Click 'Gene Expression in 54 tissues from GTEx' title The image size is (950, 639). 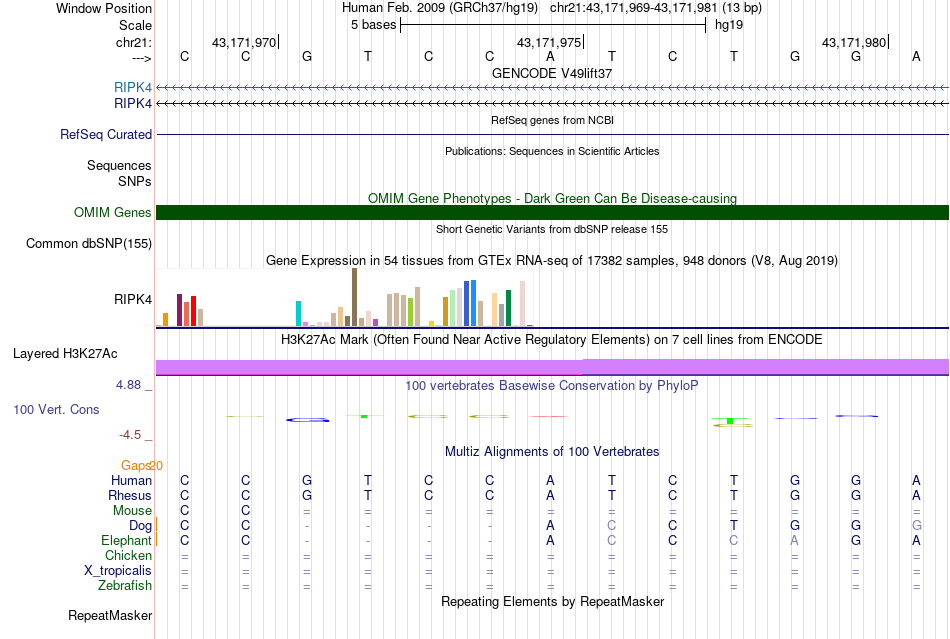[x=552, y=260]
